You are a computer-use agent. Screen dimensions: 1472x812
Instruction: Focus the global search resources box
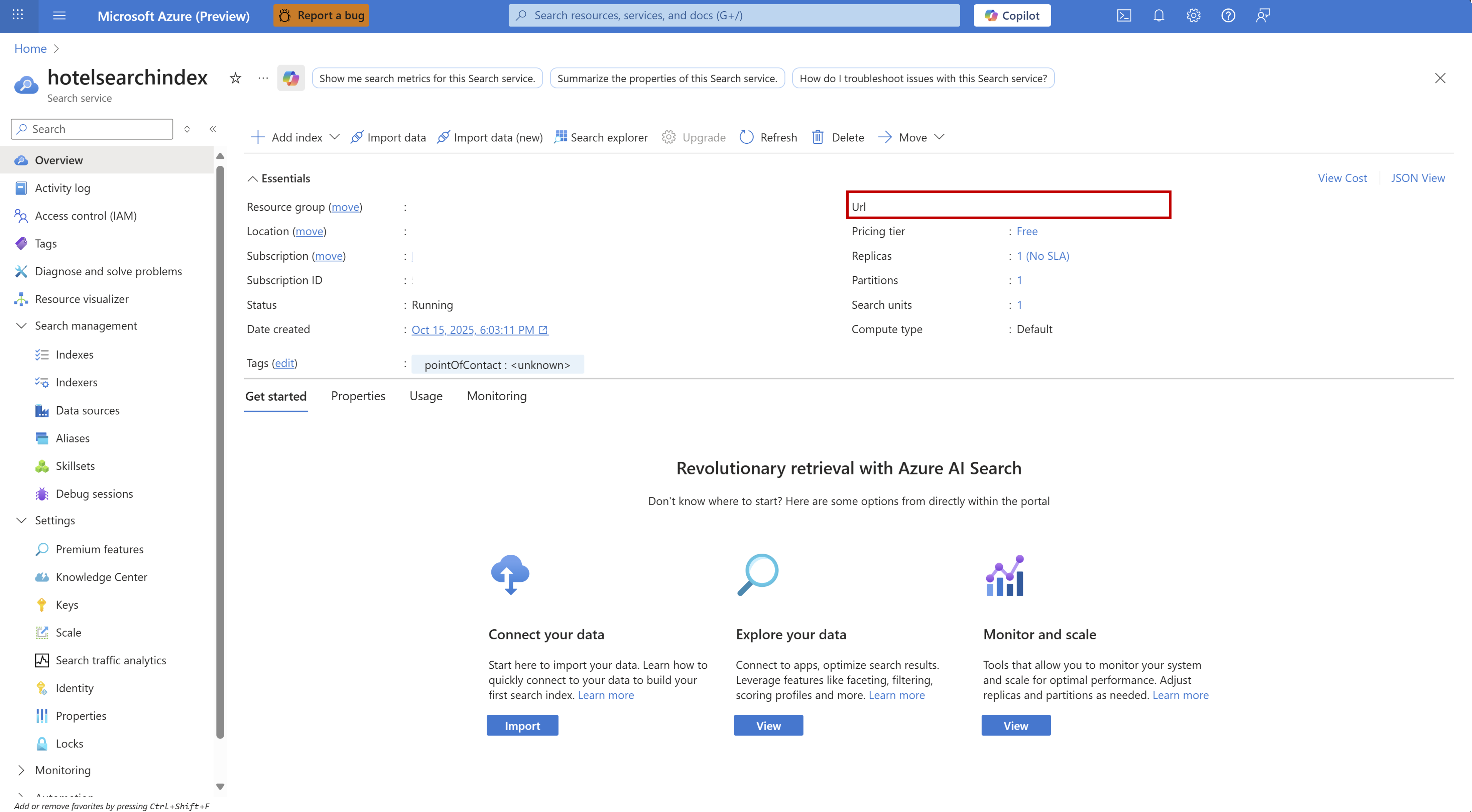click(x=734, y=15)
